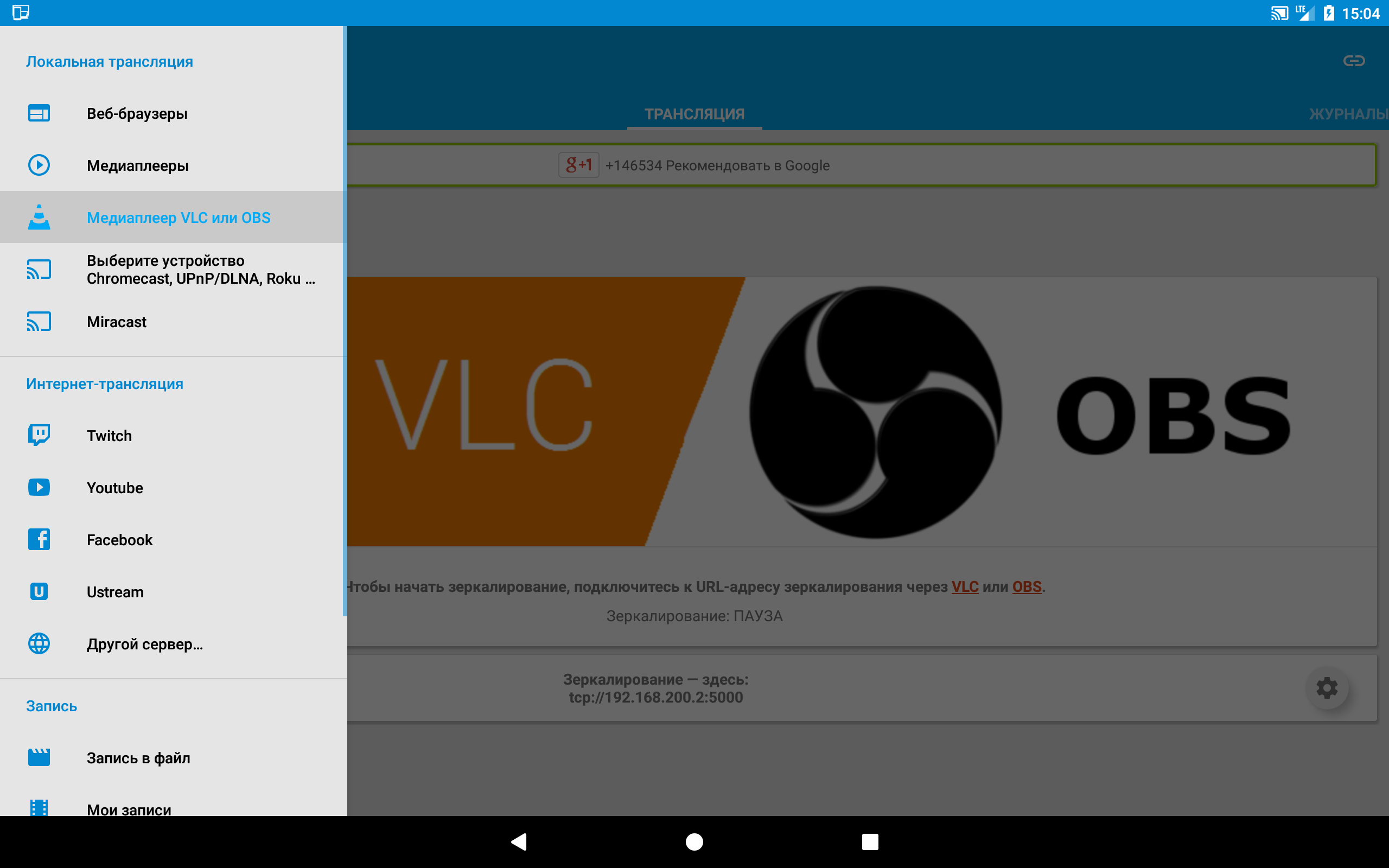
Task: Open Другой сервер… entry
Action: tap(172, 643)
